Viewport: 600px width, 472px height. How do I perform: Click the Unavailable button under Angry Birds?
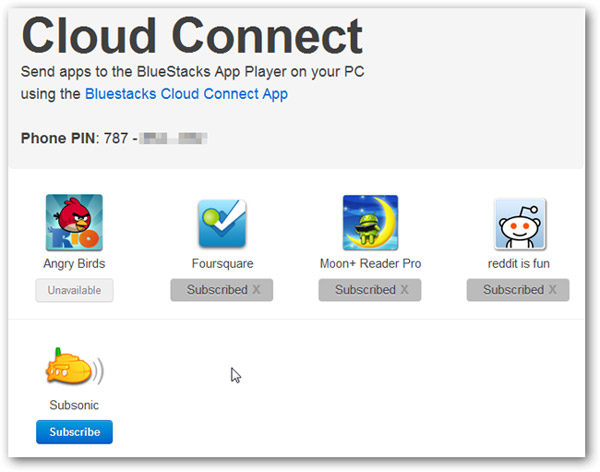(x=74, y=290)
